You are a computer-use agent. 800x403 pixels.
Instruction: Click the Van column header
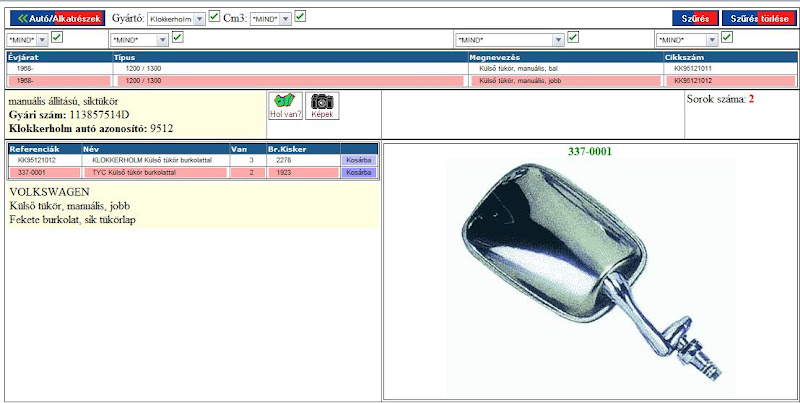[x=247, y=149]
